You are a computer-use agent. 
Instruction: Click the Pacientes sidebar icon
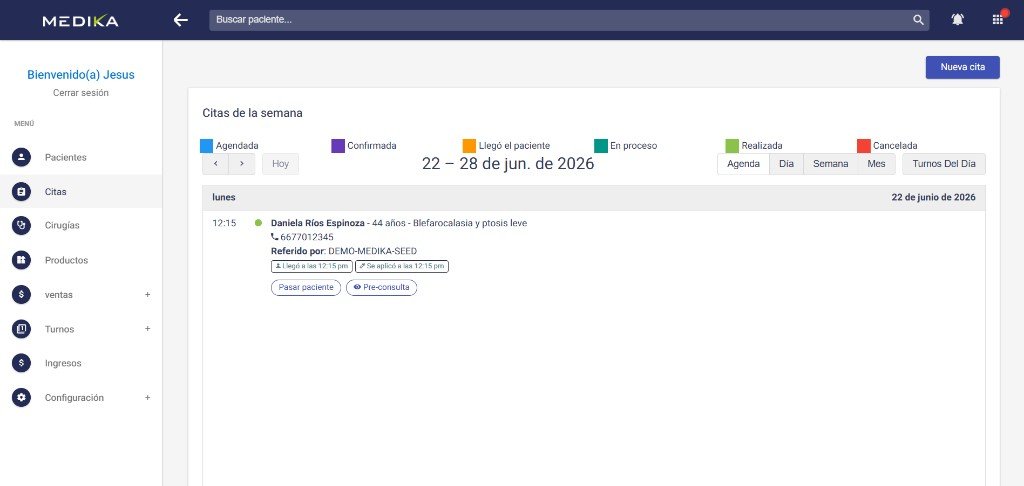pos(22,157)
